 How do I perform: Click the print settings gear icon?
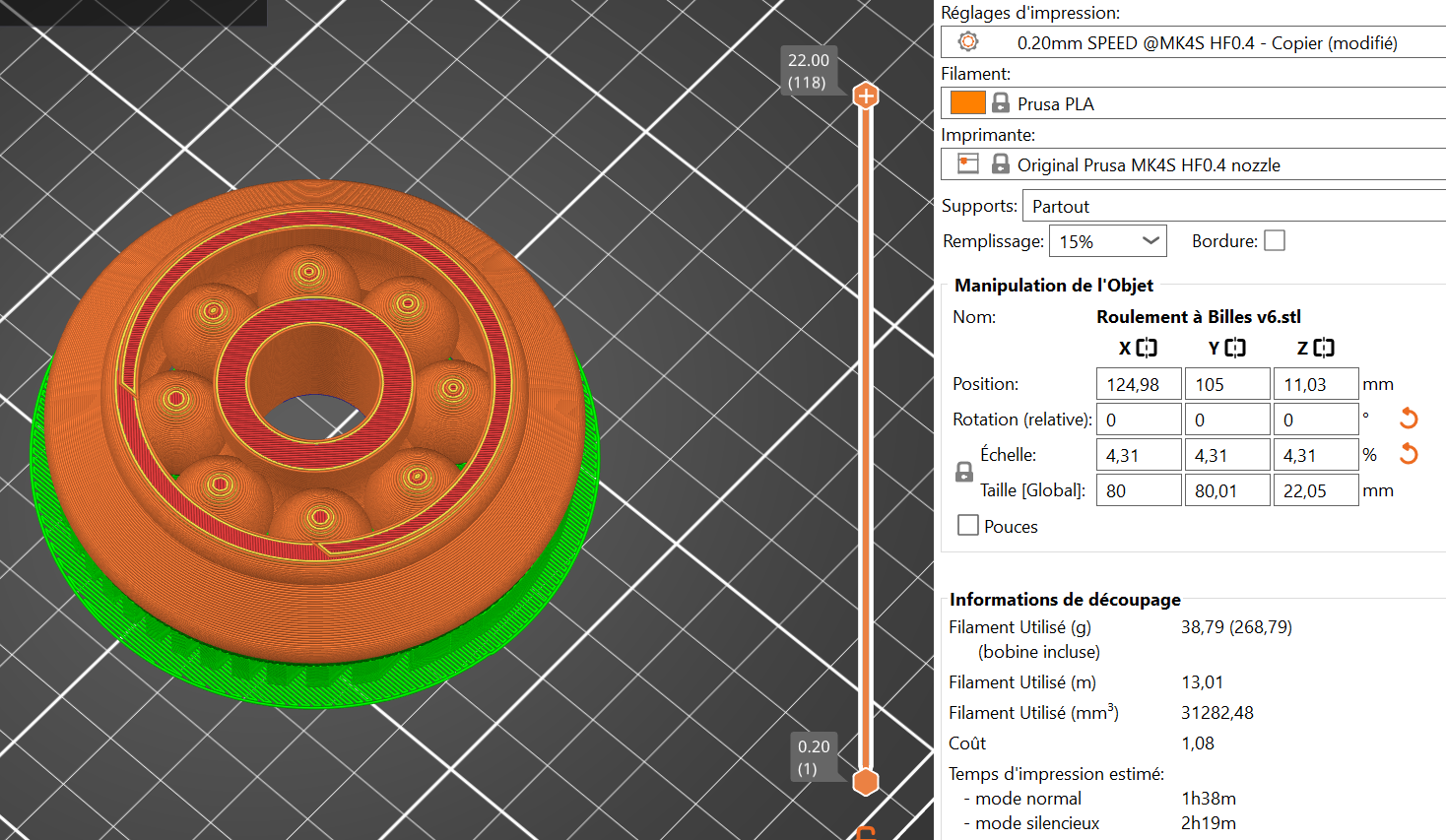[x=968, y=41]
